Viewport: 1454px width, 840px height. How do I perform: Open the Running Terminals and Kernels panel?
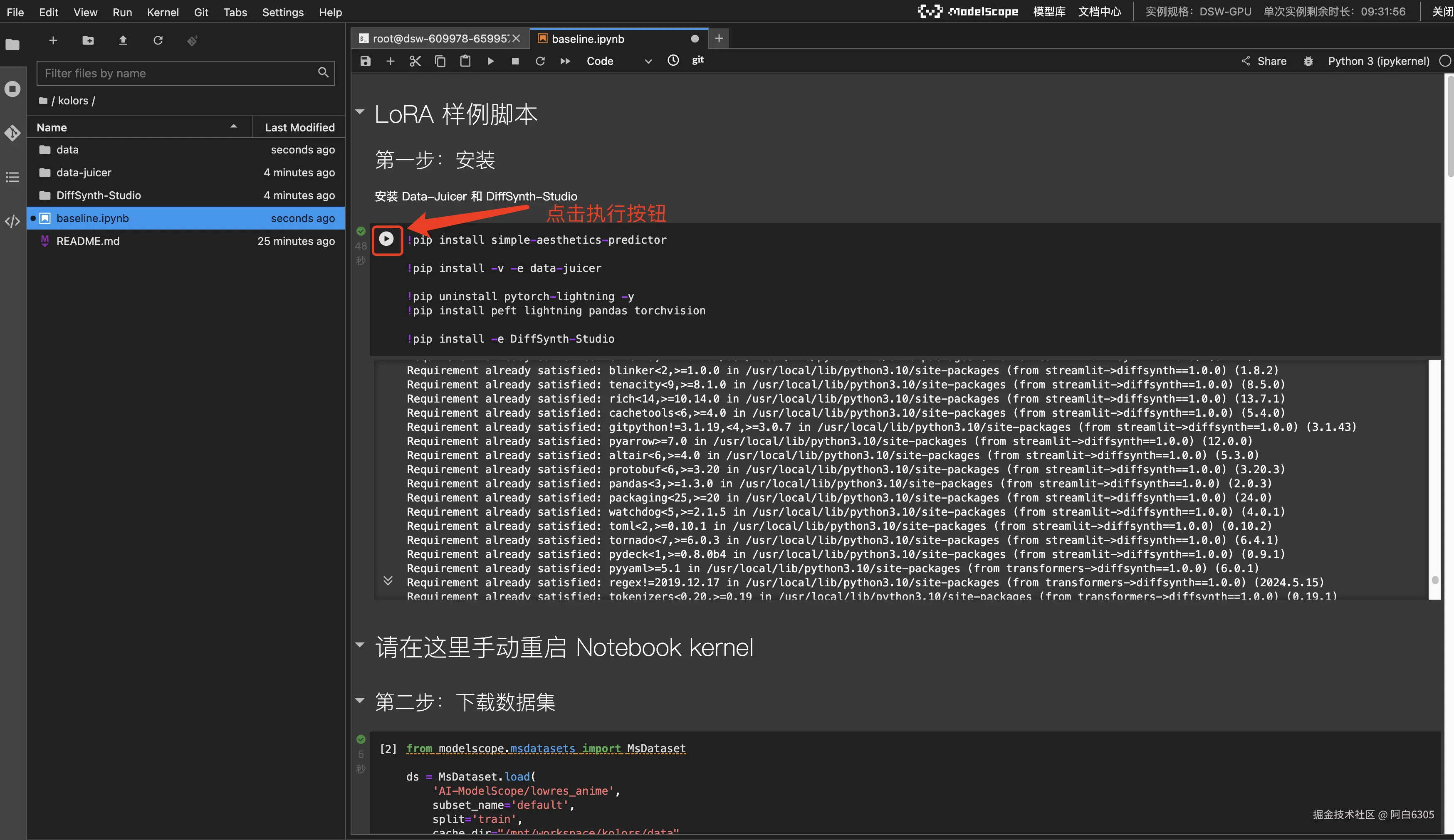click(x=12, y=89)
